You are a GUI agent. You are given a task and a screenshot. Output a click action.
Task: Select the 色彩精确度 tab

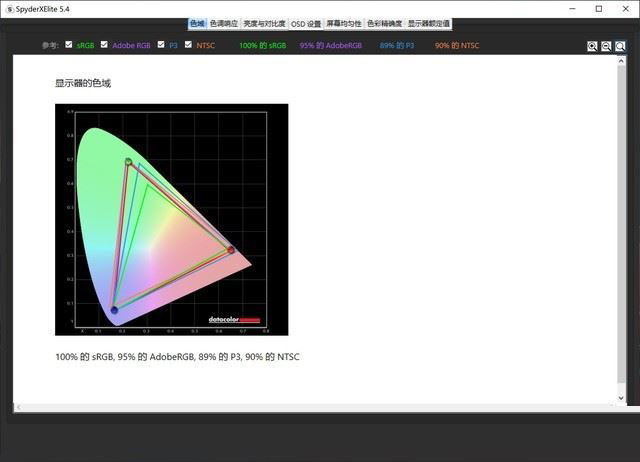click(x=384, y=24)
